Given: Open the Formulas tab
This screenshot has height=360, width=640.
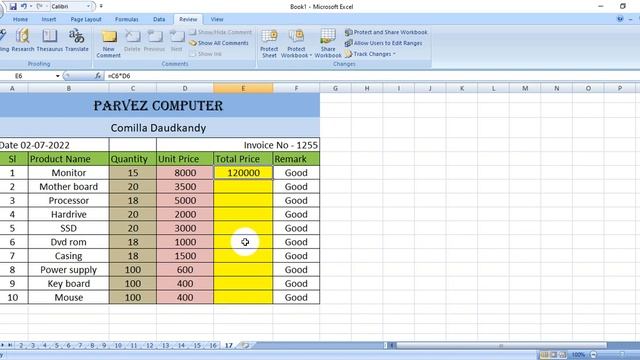Looking at the screenshot, I should click(127, 19).
